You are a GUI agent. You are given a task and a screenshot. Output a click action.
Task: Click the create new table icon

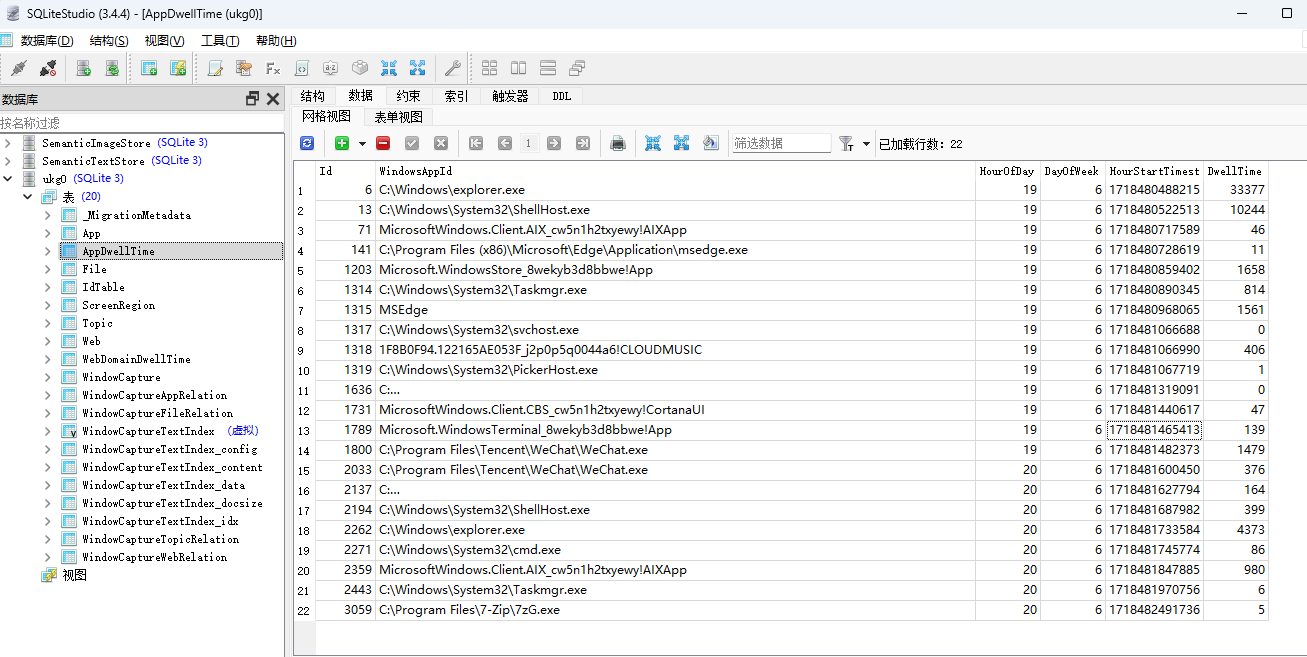coord(149,68)
